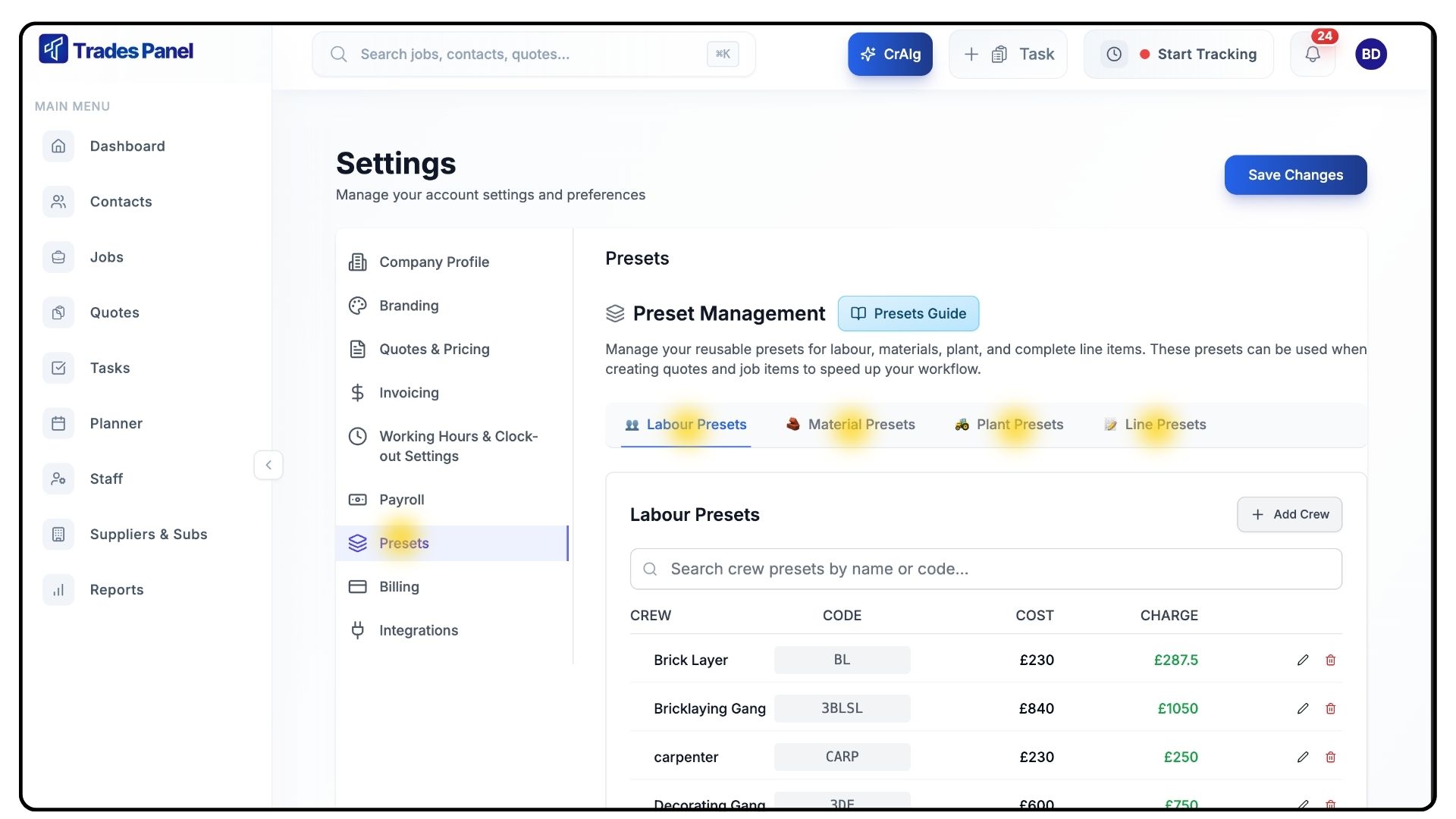1456x819 pixels.
Task: Click the clock timer icon beside Start Tracking
Action: click(x=1113, y=54)
